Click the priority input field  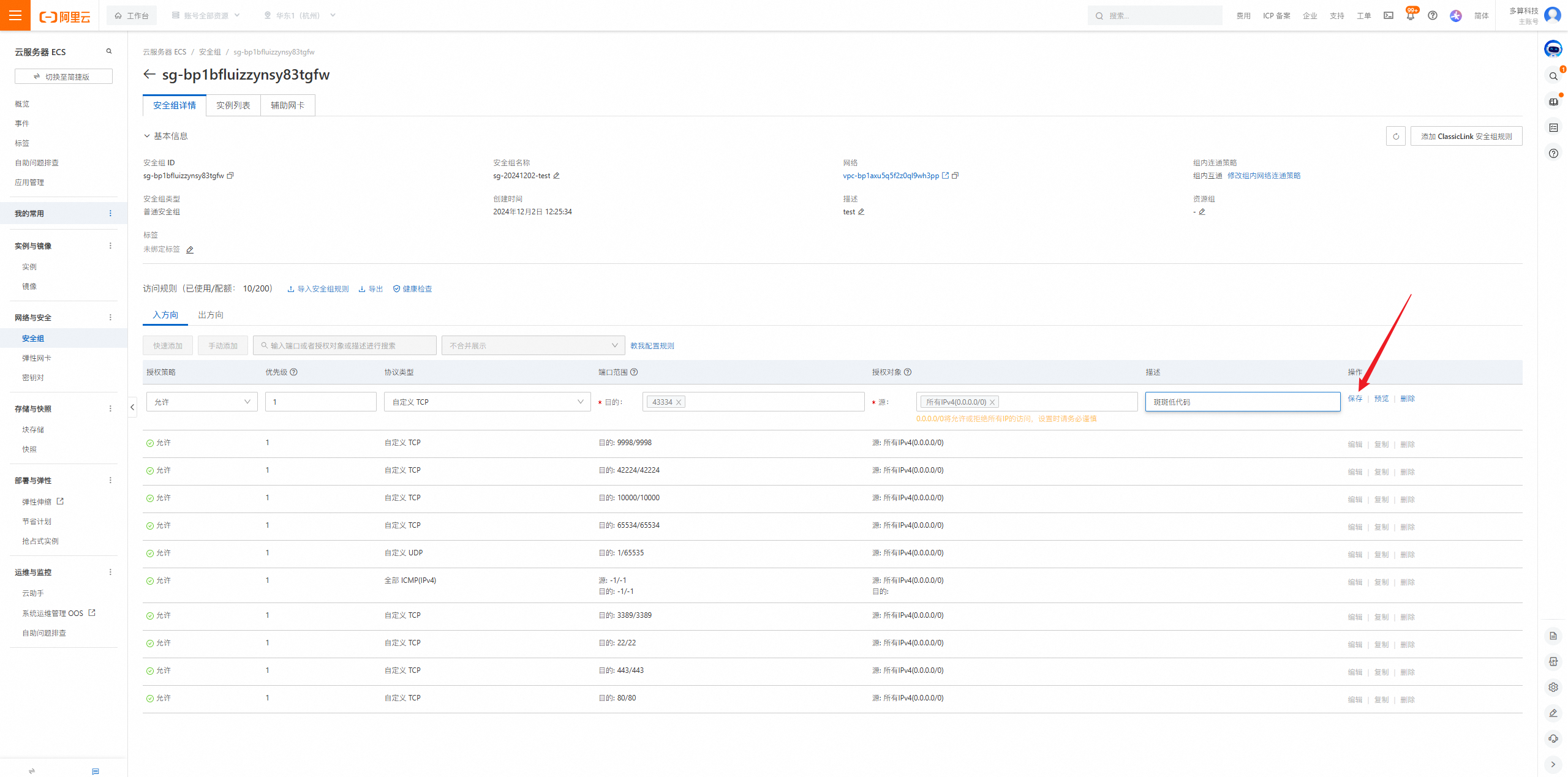click(320, 402)
